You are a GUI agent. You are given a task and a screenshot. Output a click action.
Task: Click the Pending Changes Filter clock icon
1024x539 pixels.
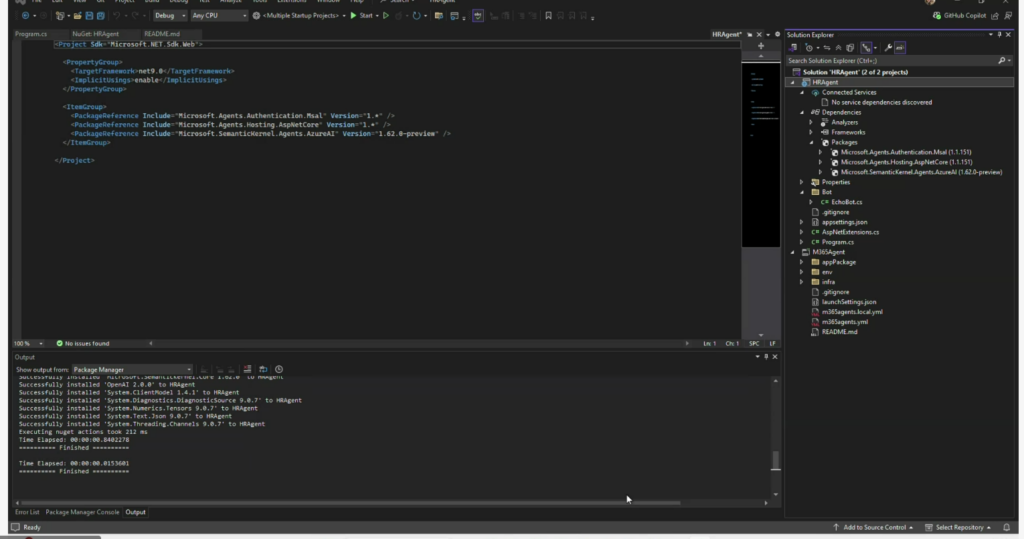809,48
